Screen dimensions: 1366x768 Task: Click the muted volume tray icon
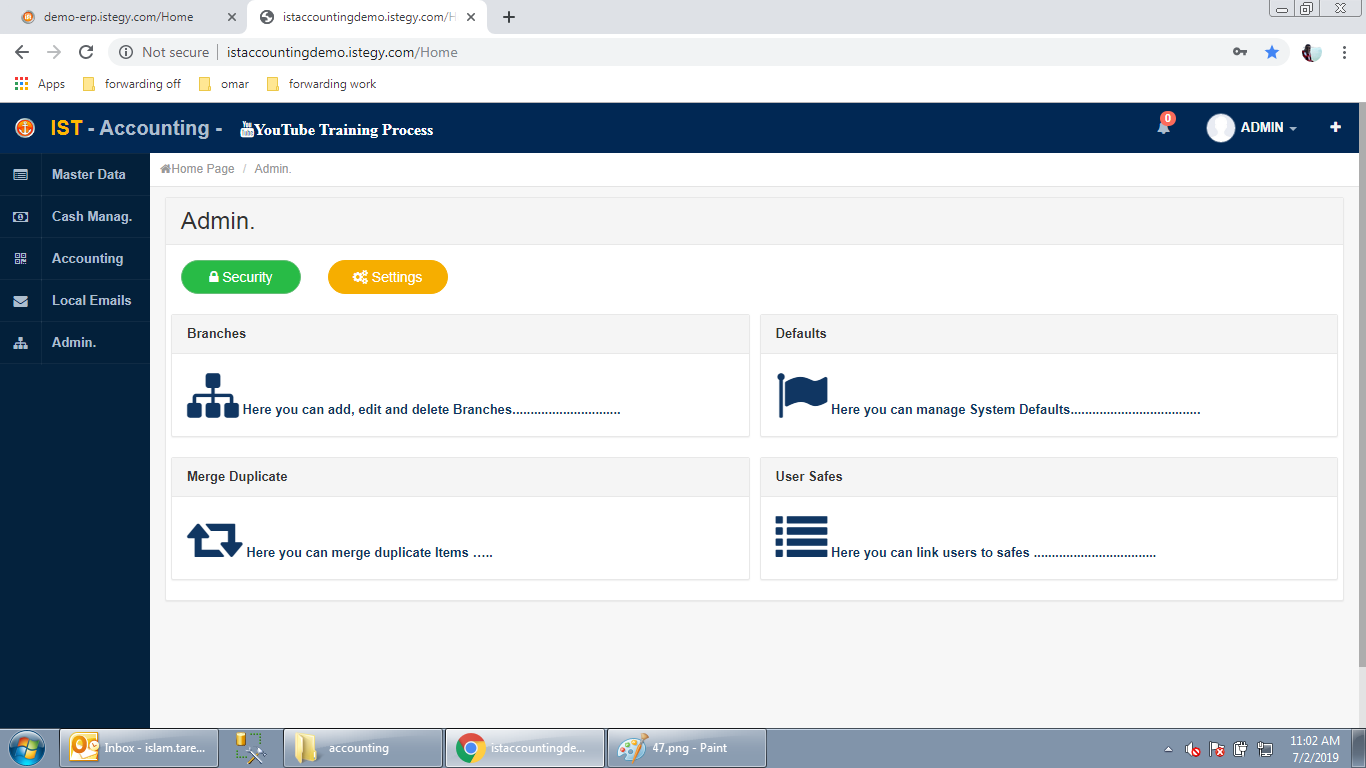(1192, 749)
